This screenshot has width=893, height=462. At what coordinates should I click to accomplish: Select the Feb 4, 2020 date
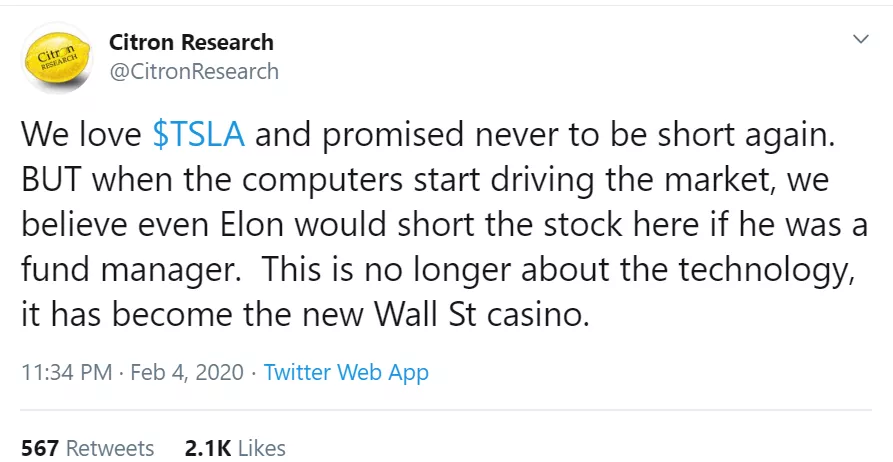187,373
